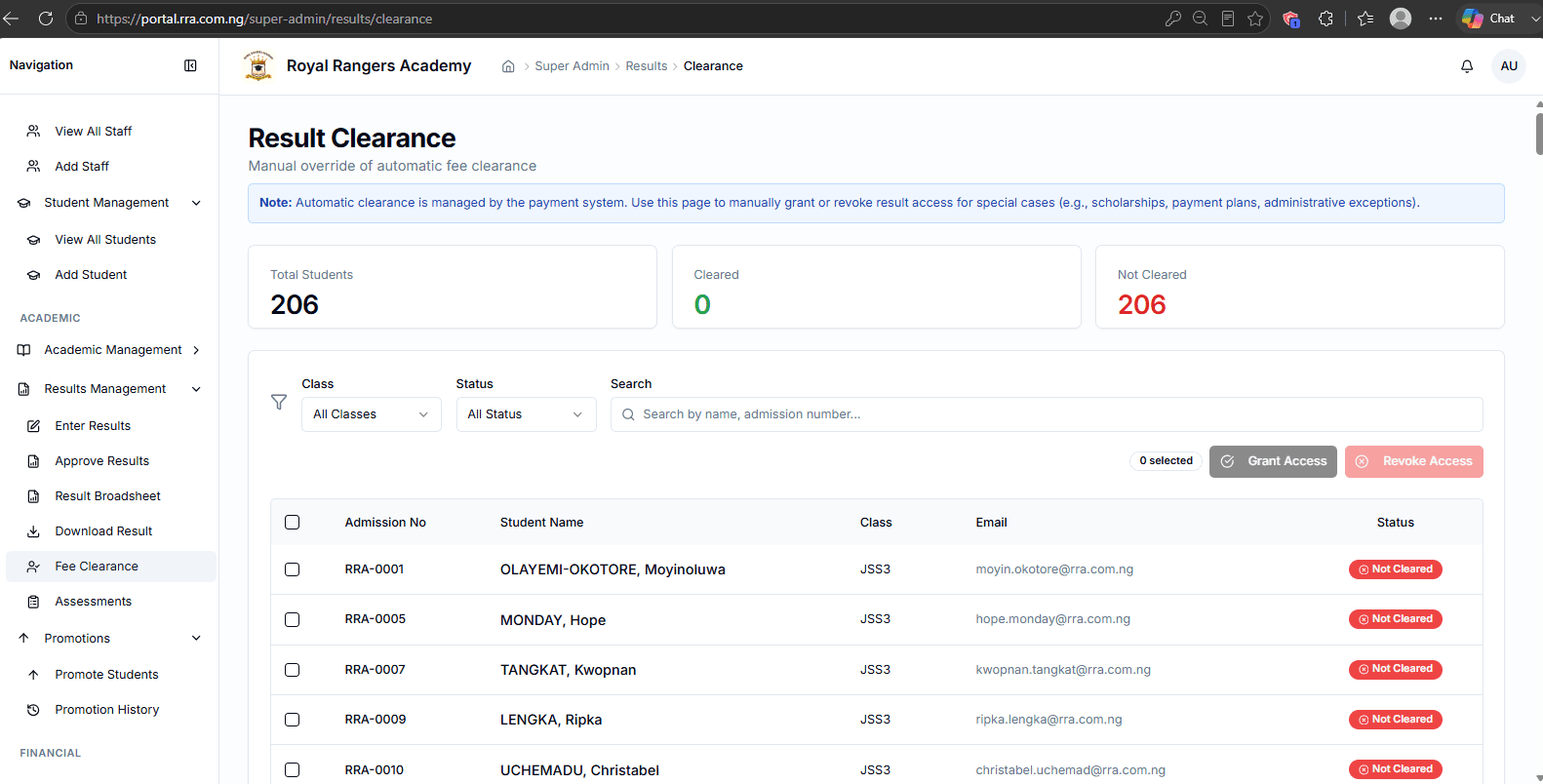
Task: Click the Assessments clipboard icon
Action: click(33, 602)
